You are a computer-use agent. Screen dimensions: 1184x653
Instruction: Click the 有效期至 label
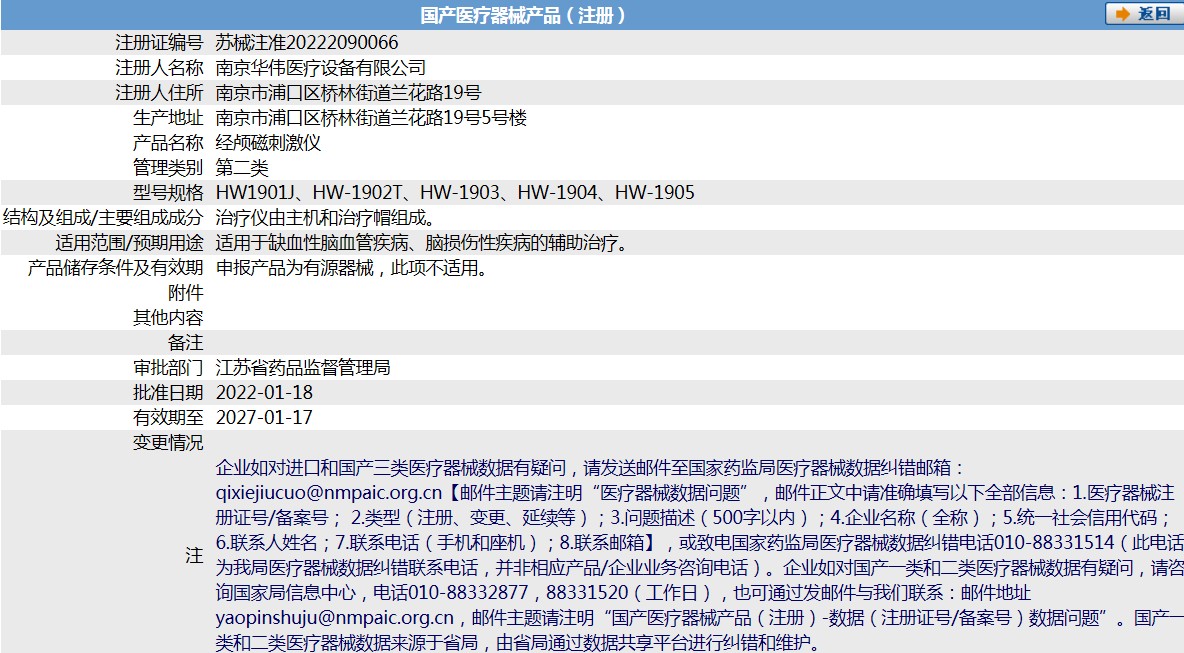(168, 417)
